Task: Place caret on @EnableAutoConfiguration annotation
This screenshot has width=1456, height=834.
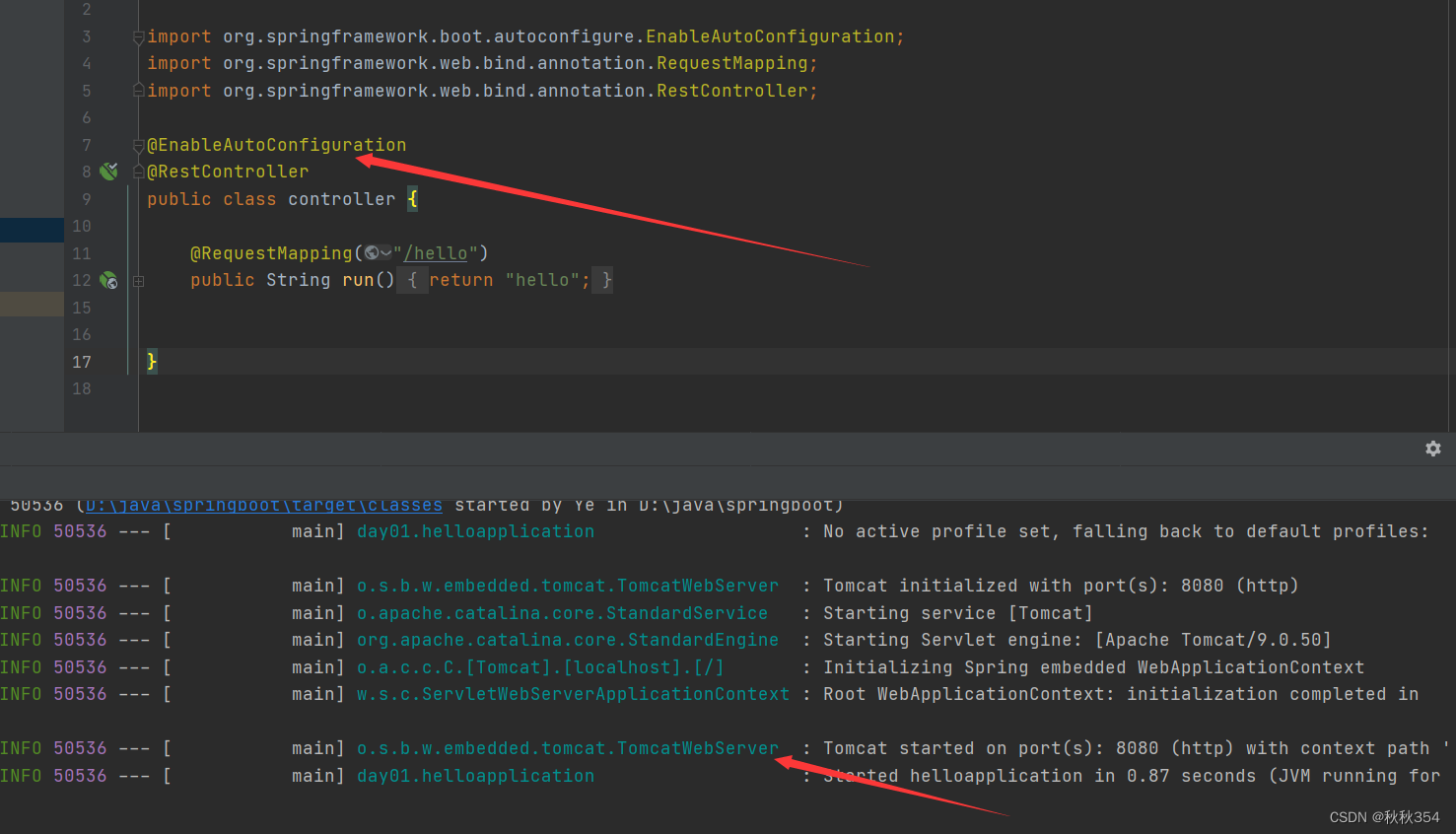Action: [x=276, y=144]
